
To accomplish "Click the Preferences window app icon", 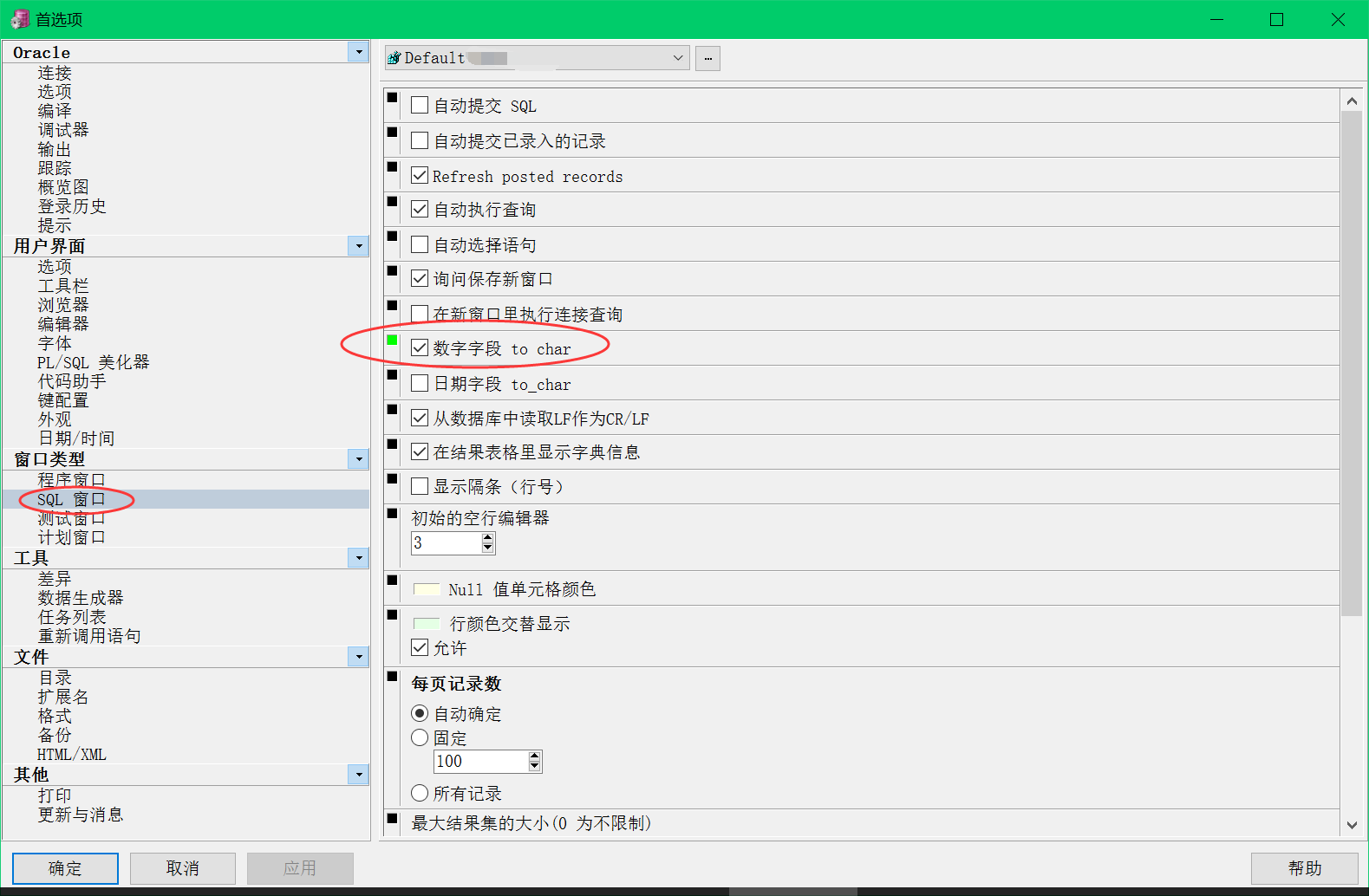I will click(19, 19).
